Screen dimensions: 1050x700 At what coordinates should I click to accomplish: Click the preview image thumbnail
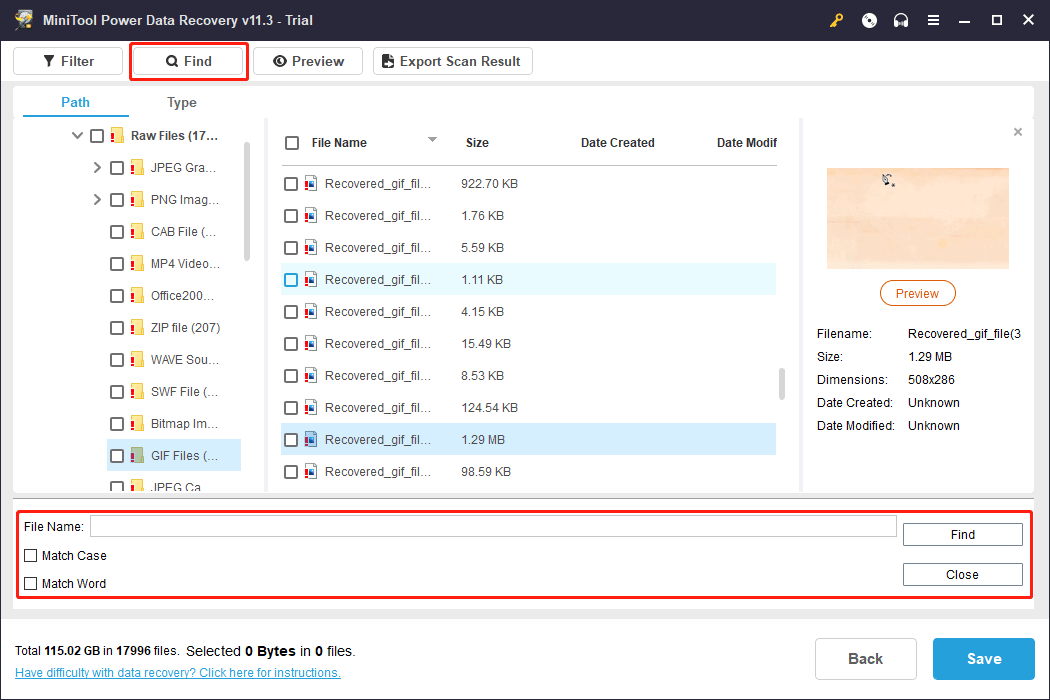917,218
